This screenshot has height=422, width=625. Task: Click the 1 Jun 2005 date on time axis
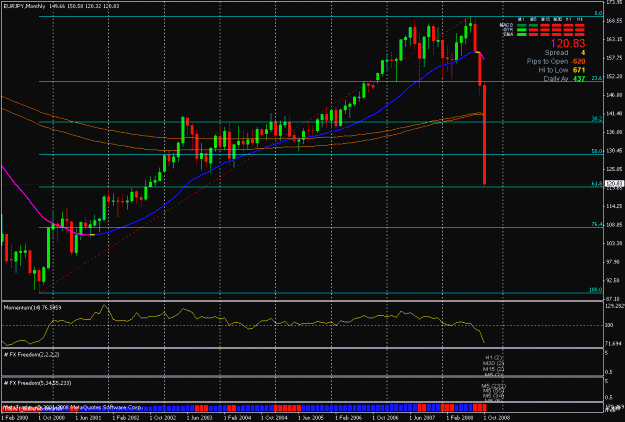tap(312, 418)
